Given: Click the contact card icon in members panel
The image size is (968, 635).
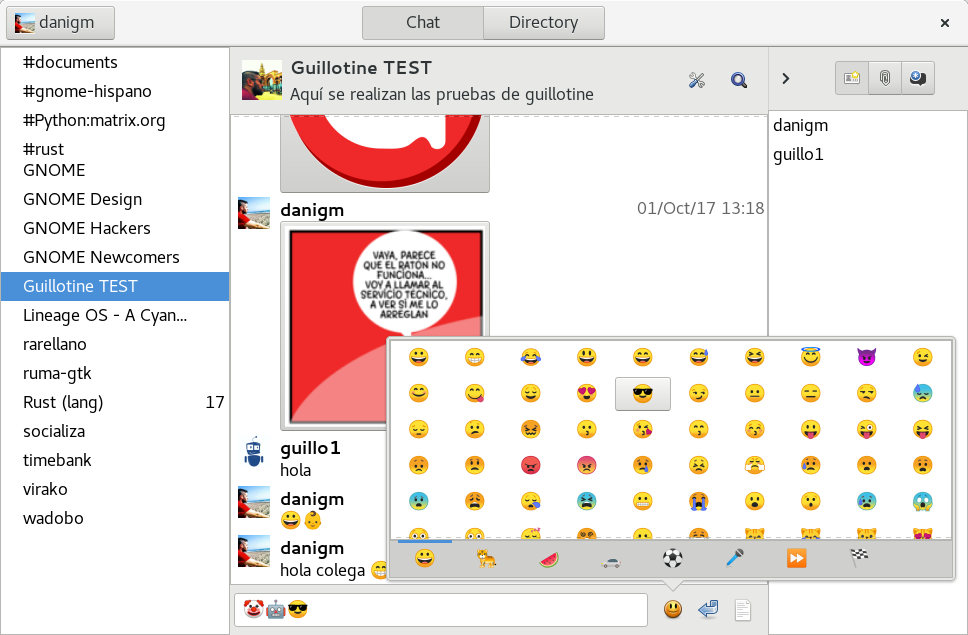Looking at the screenshot, I should pyautogui.click(x=852, y=78).
